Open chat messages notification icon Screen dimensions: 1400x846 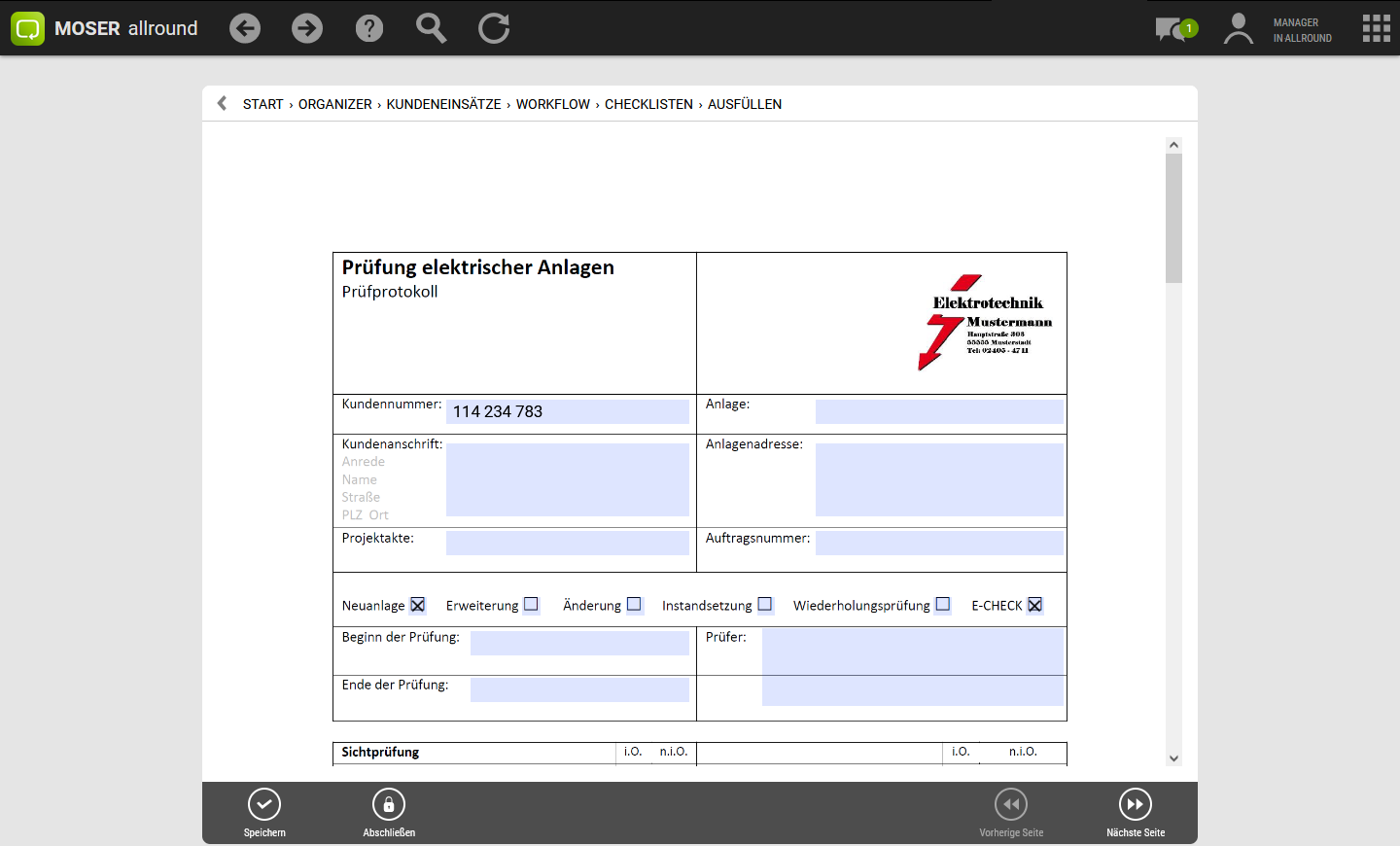tap(1174, 29)
